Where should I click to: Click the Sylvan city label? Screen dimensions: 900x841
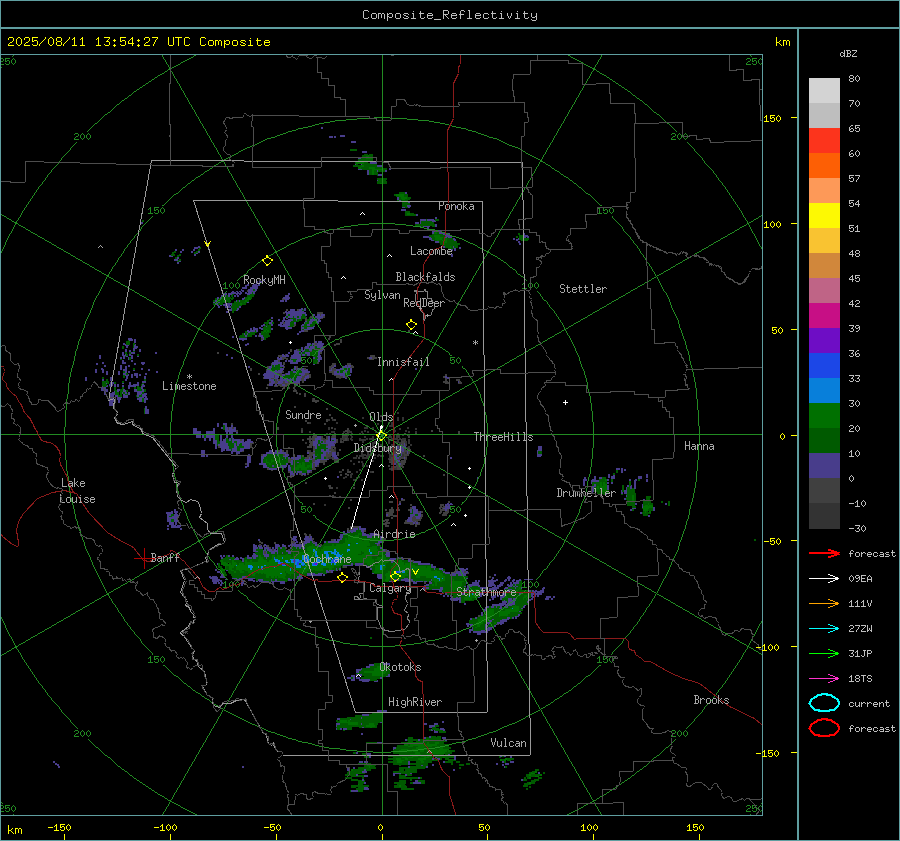pos(382,295)
